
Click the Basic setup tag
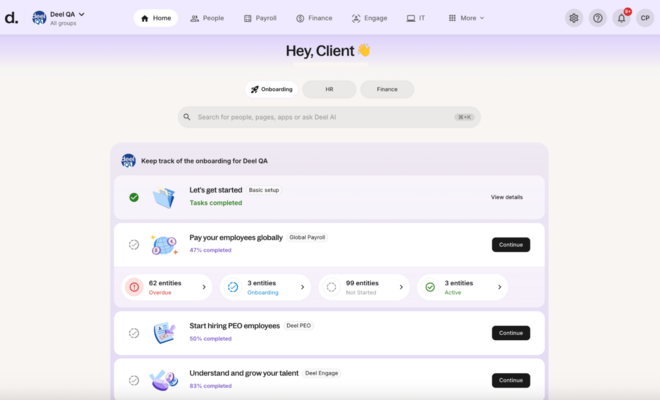[264, 190]
